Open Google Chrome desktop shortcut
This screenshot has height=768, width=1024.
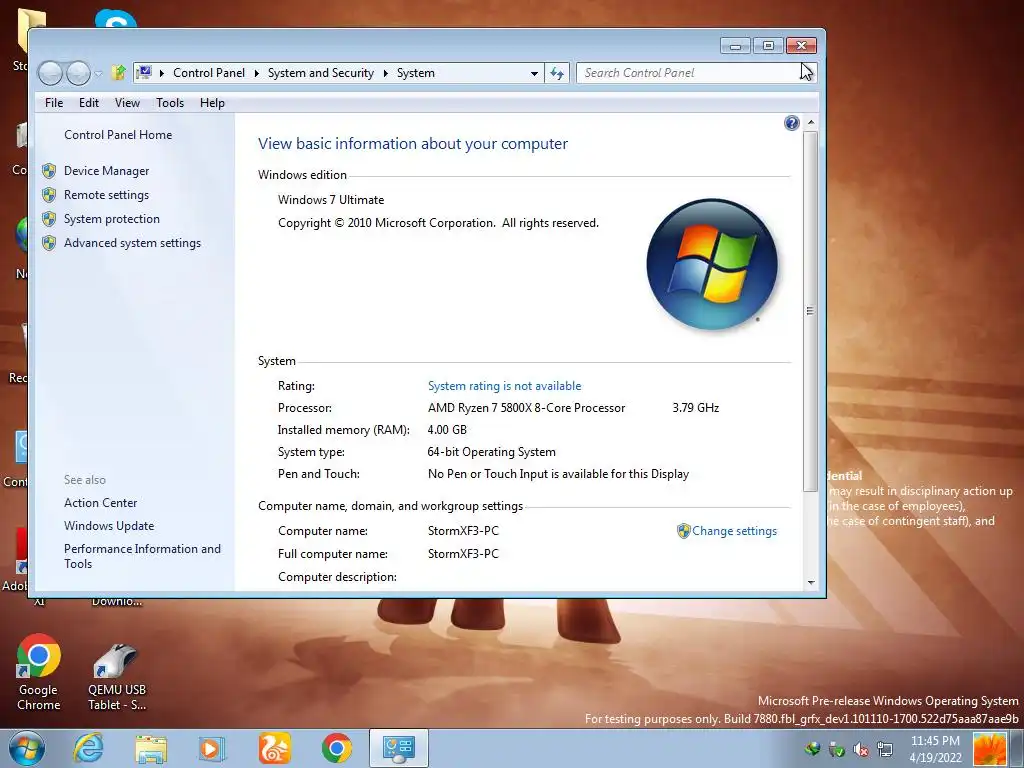(39, 672)
